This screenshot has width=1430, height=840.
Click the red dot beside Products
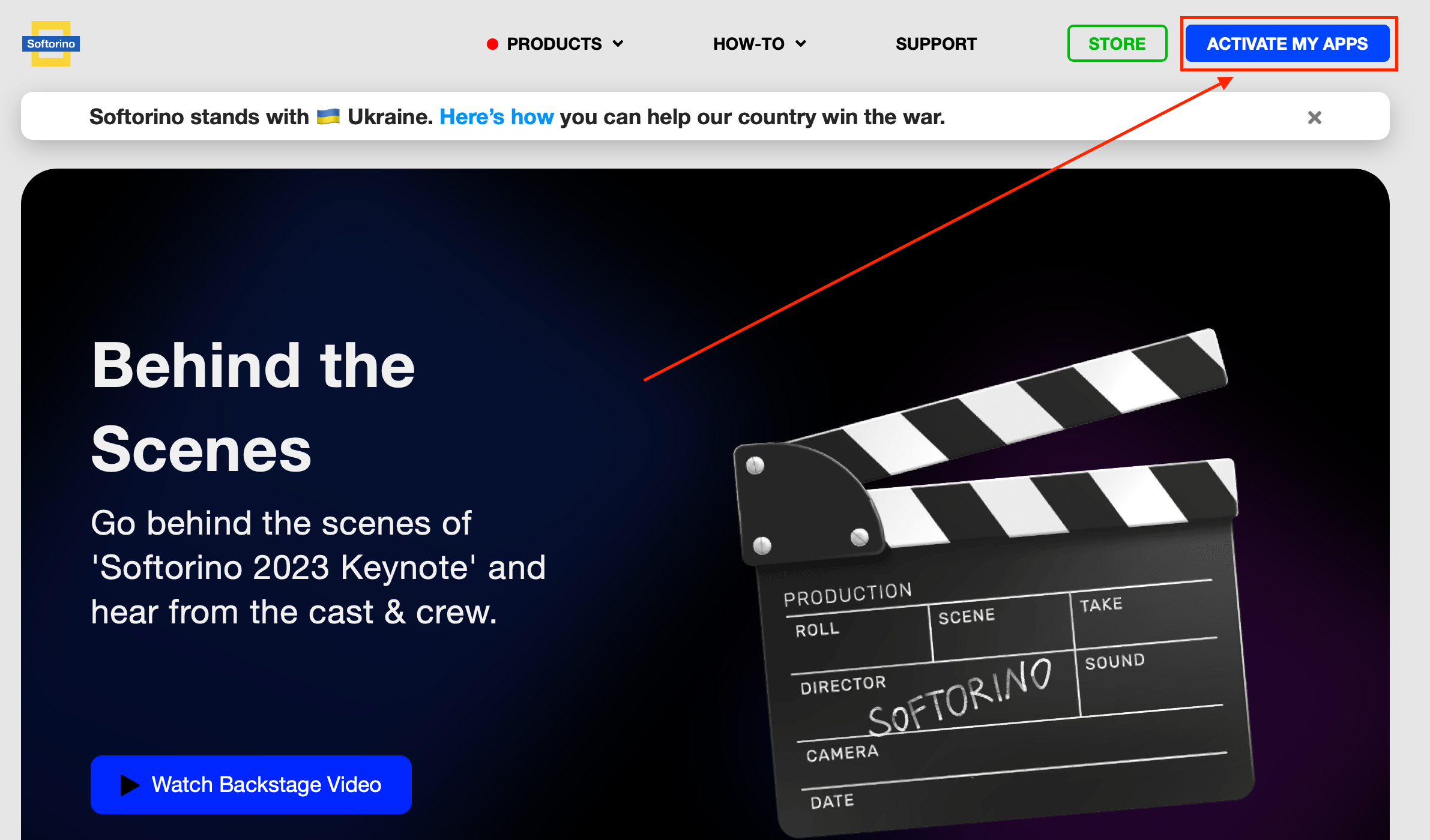coord(492,44)
